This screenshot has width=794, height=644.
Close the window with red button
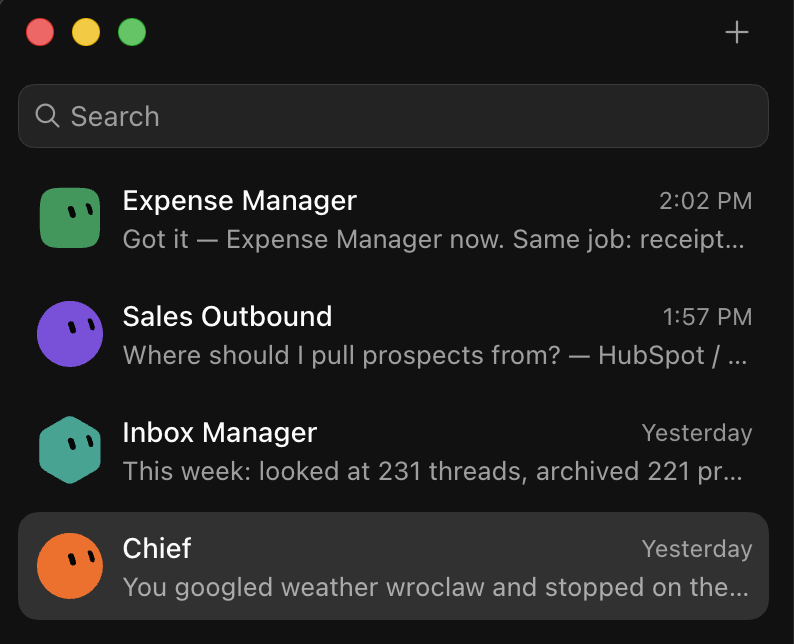pos(40,32)
